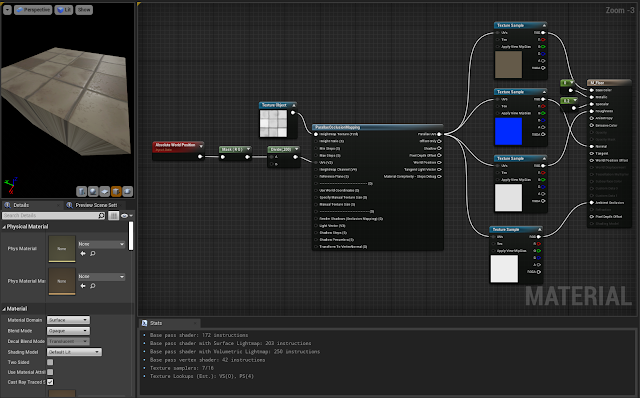Click the Base pass shader 172 instructions line
Screen dimensions: 640x398
(x=199, y=335)
